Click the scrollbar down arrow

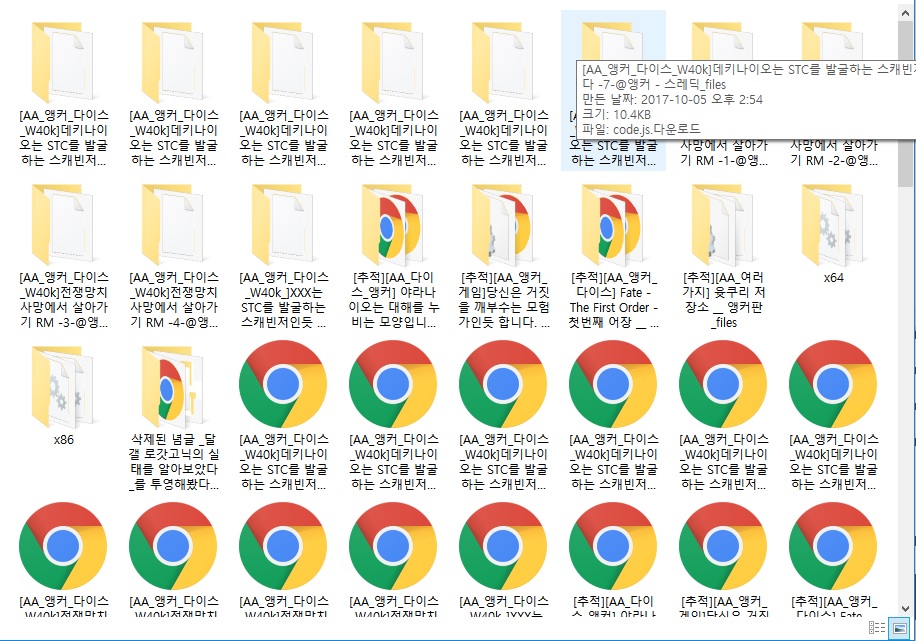(905, 608)
